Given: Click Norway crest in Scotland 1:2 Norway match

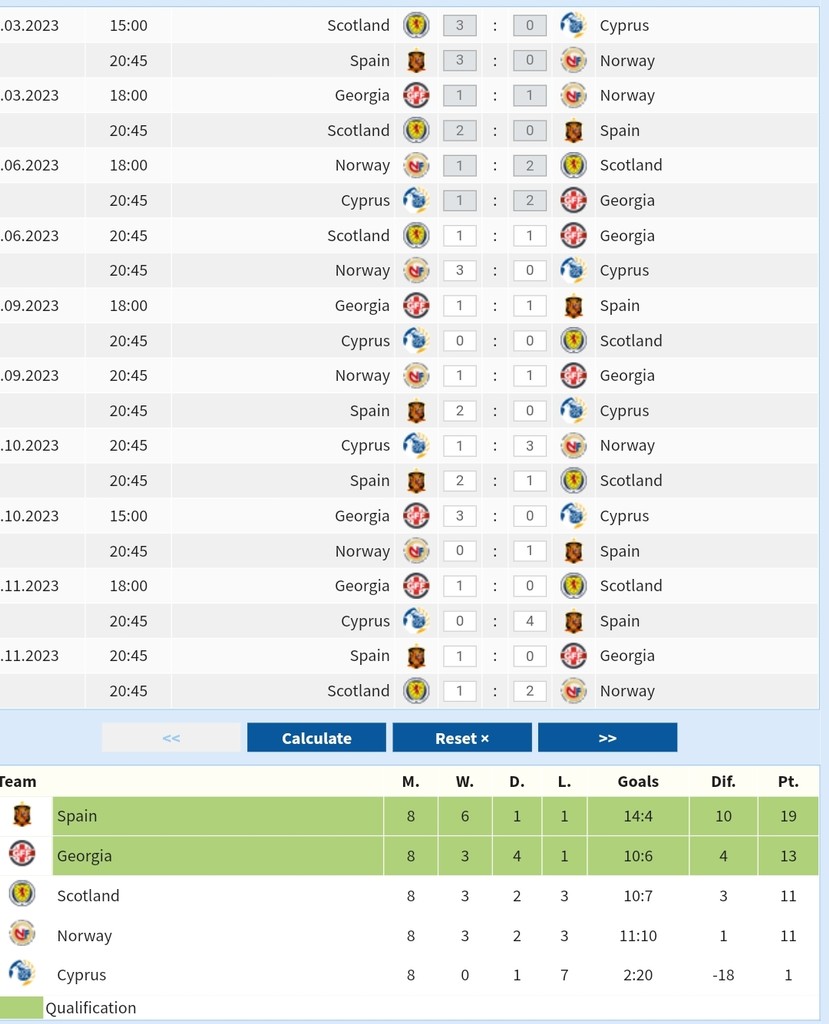Looking at the screenshot, I should pyautogui.click(x=573, y=691).
